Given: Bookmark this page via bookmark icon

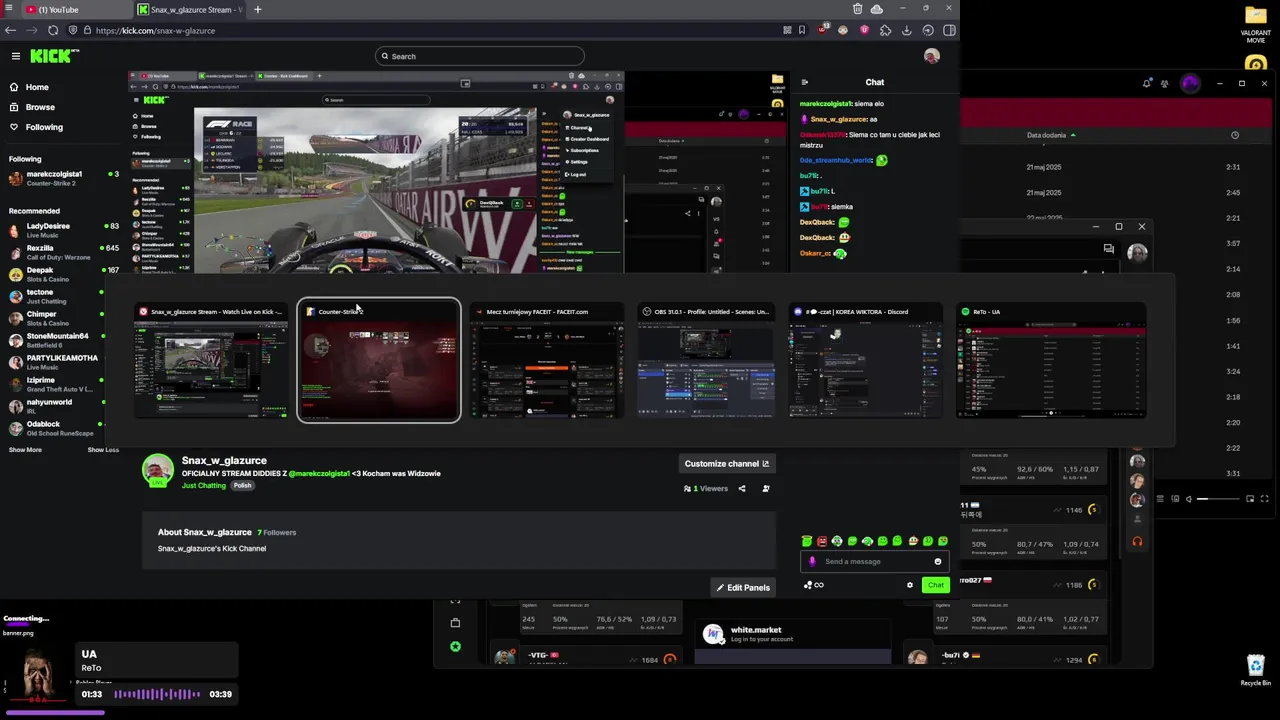Looking at the screenshot, I should coord(801,30).
